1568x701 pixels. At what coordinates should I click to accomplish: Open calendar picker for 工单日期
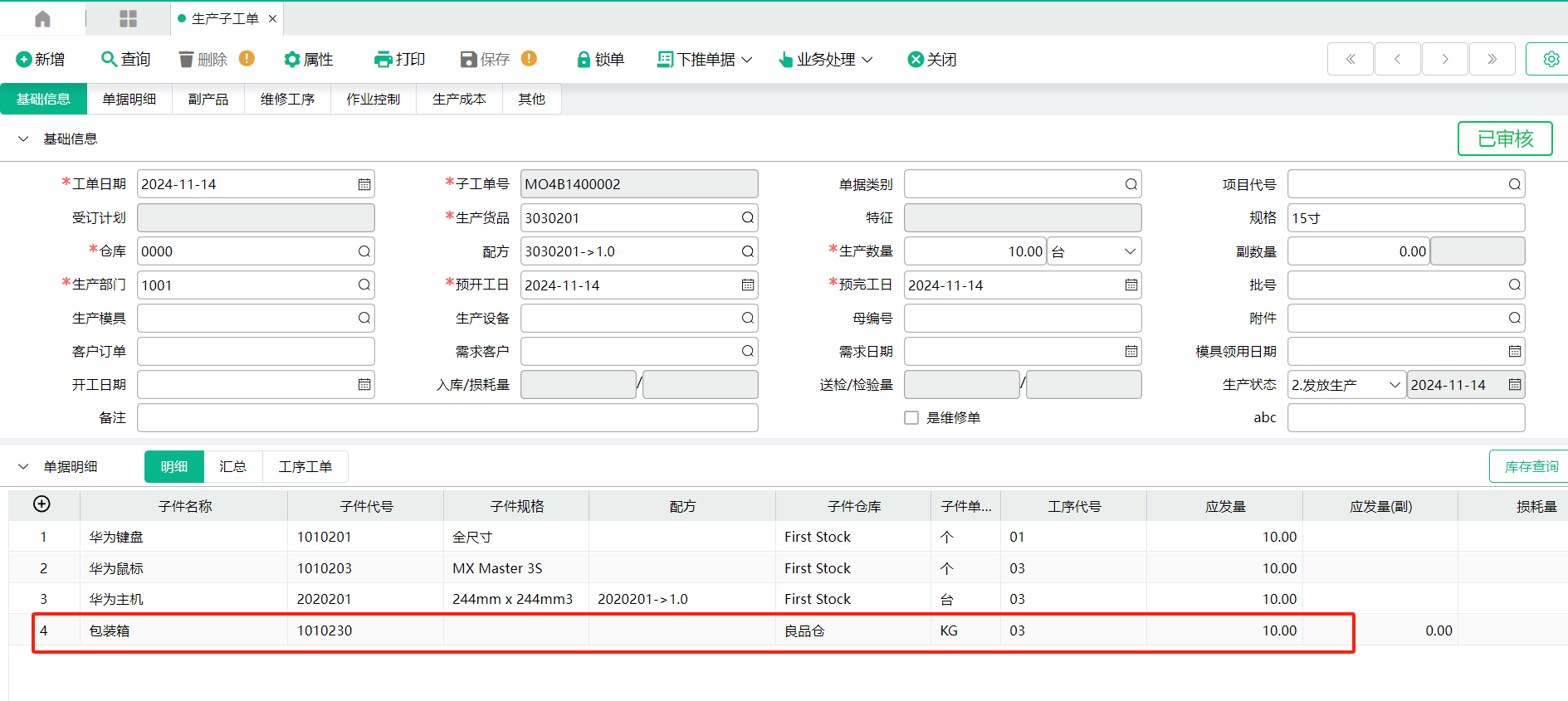364,184
